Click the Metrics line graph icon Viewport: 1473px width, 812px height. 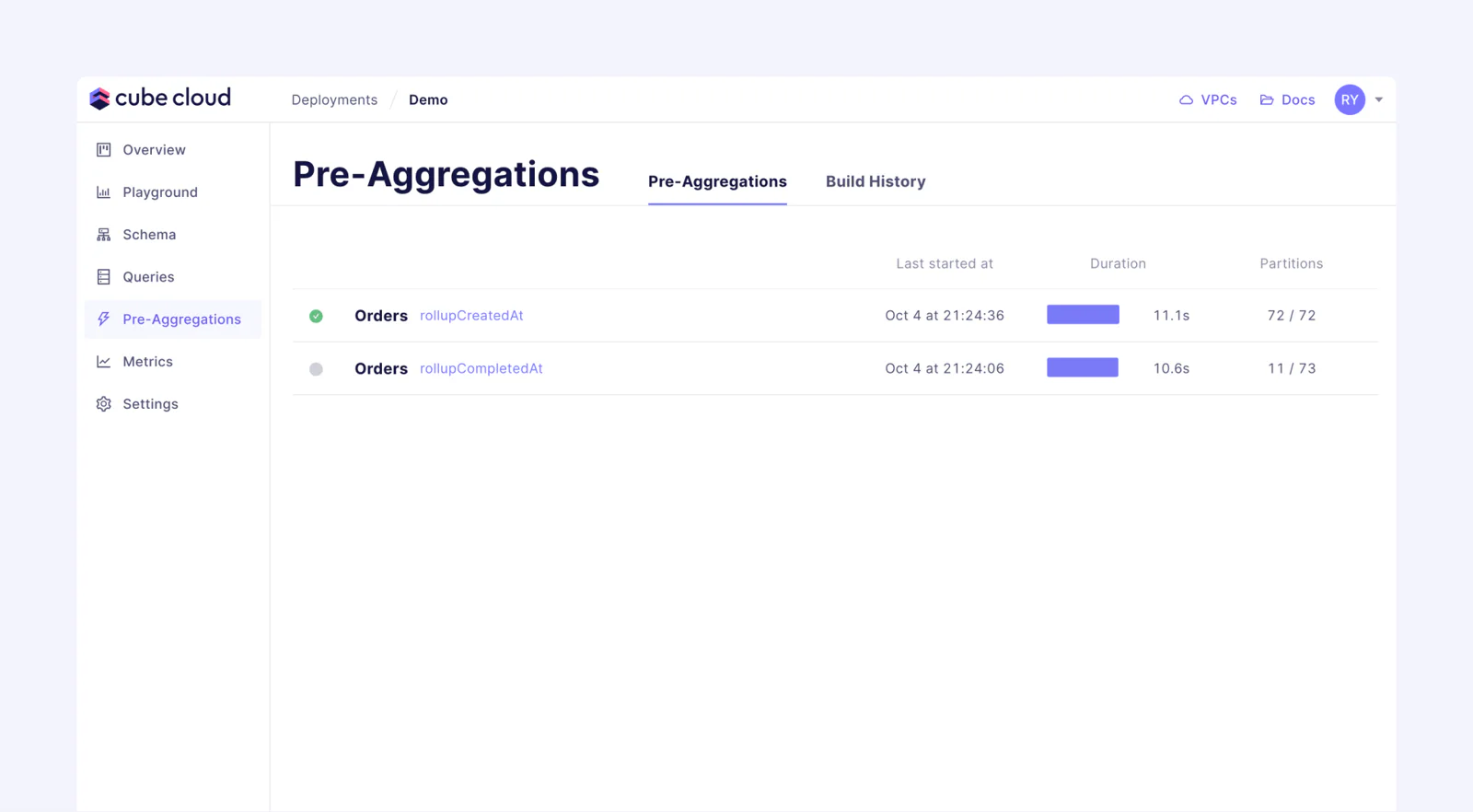pos(104,361)
